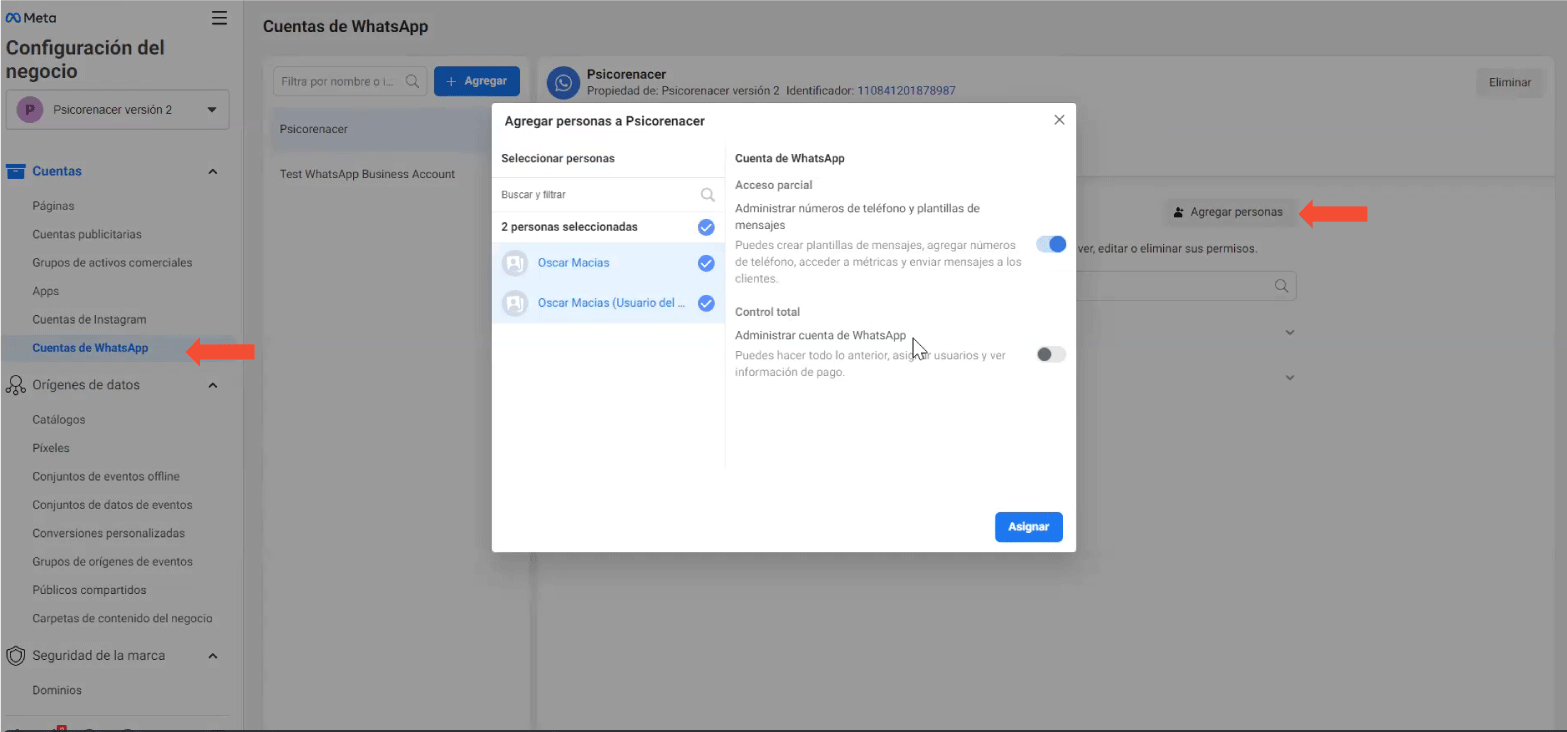
Task: Open Páginas in the sidebar
Action: (x=53, y=206)
